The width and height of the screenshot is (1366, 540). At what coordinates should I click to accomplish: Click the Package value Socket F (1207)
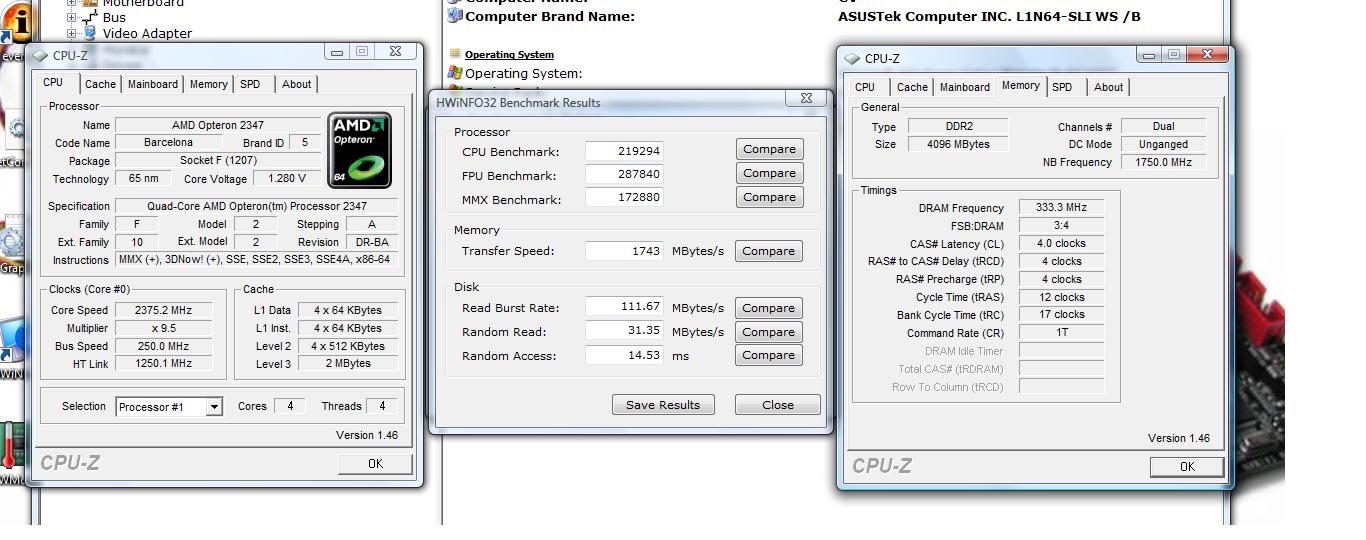coord(217,160)
